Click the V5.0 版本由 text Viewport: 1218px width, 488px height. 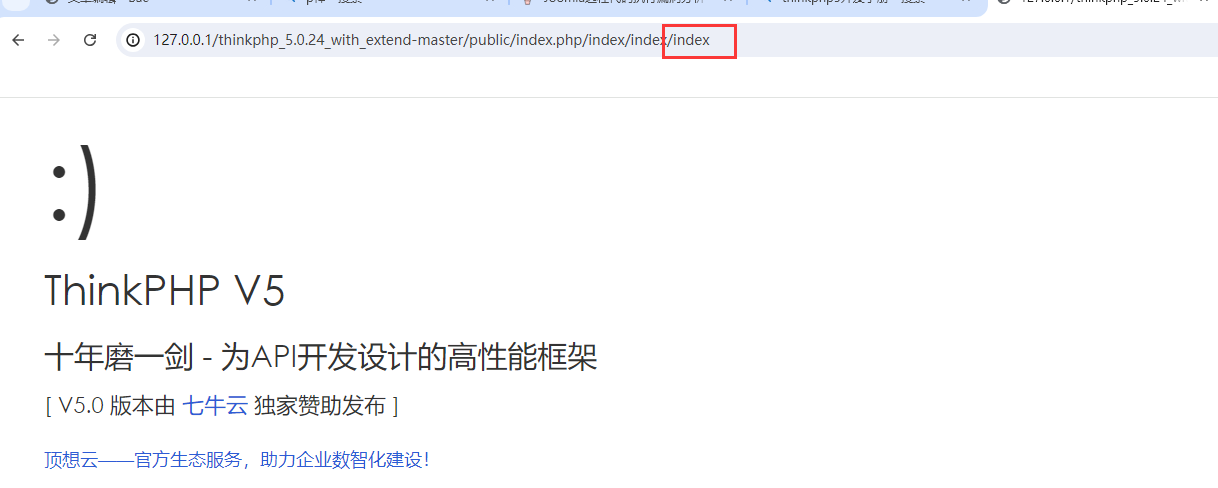(x=117, y=405)
